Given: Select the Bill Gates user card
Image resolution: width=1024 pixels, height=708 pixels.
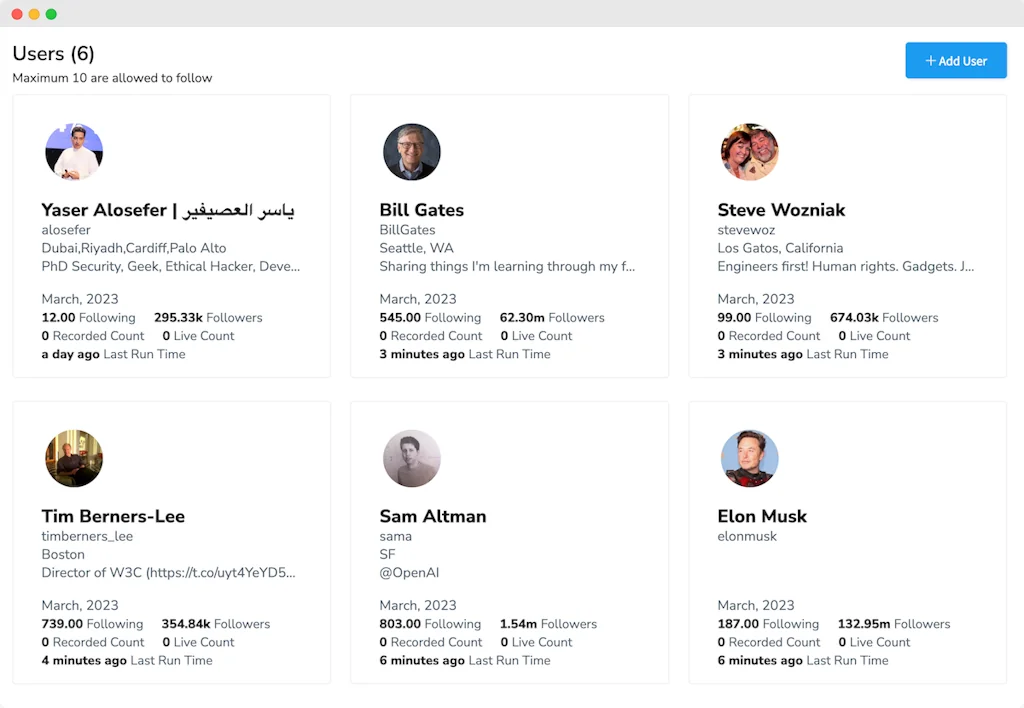Looking at the screenshot, I should (x=509, y=235).
